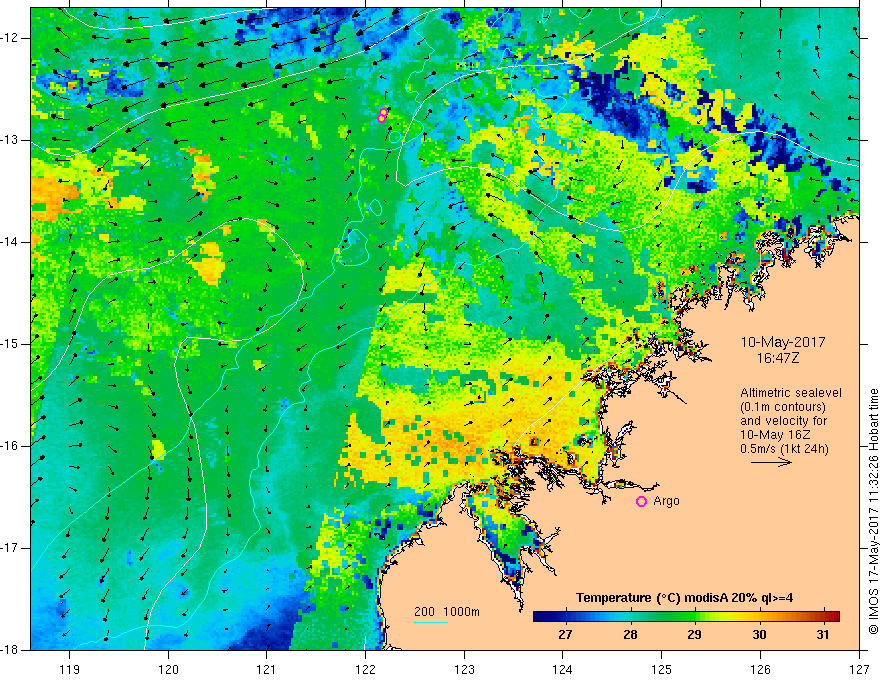Click longitude axis label '127'
Viewport: 880px width, 680px height.
point(859,669)
